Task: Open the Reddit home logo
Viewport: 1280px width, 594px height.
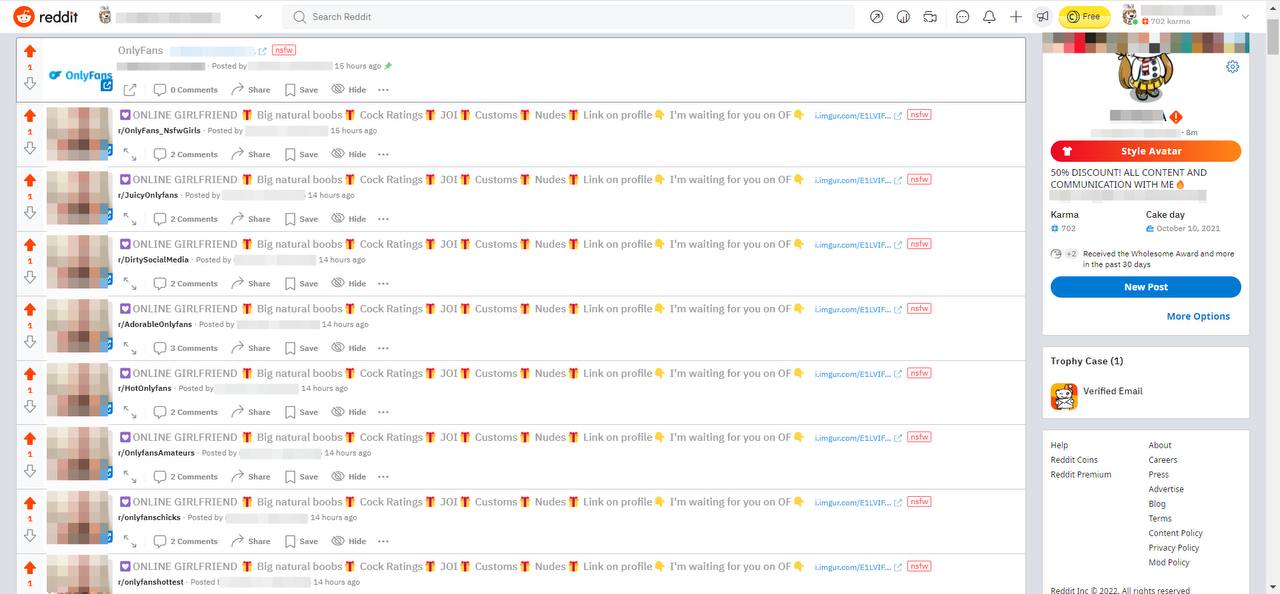Action: tap(45, 16)
